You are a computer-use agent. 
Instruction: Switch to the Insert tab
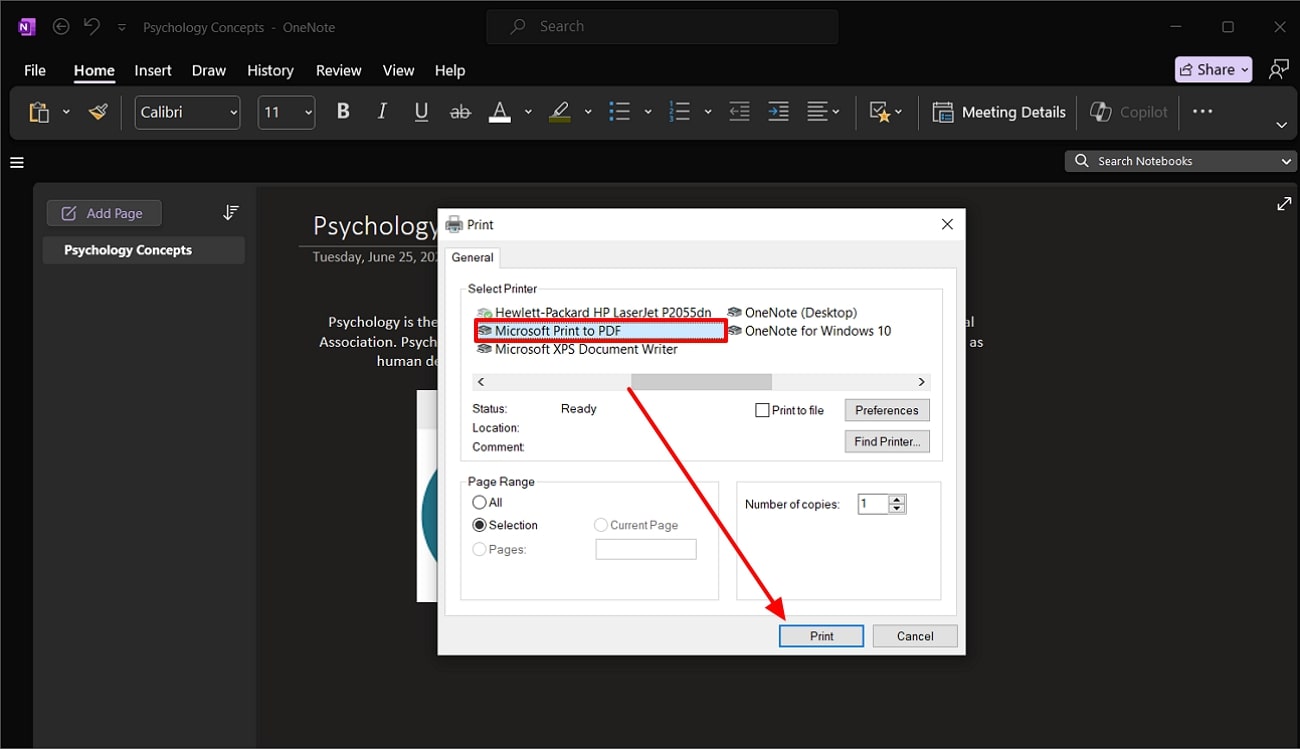click(x=153, y=70)
